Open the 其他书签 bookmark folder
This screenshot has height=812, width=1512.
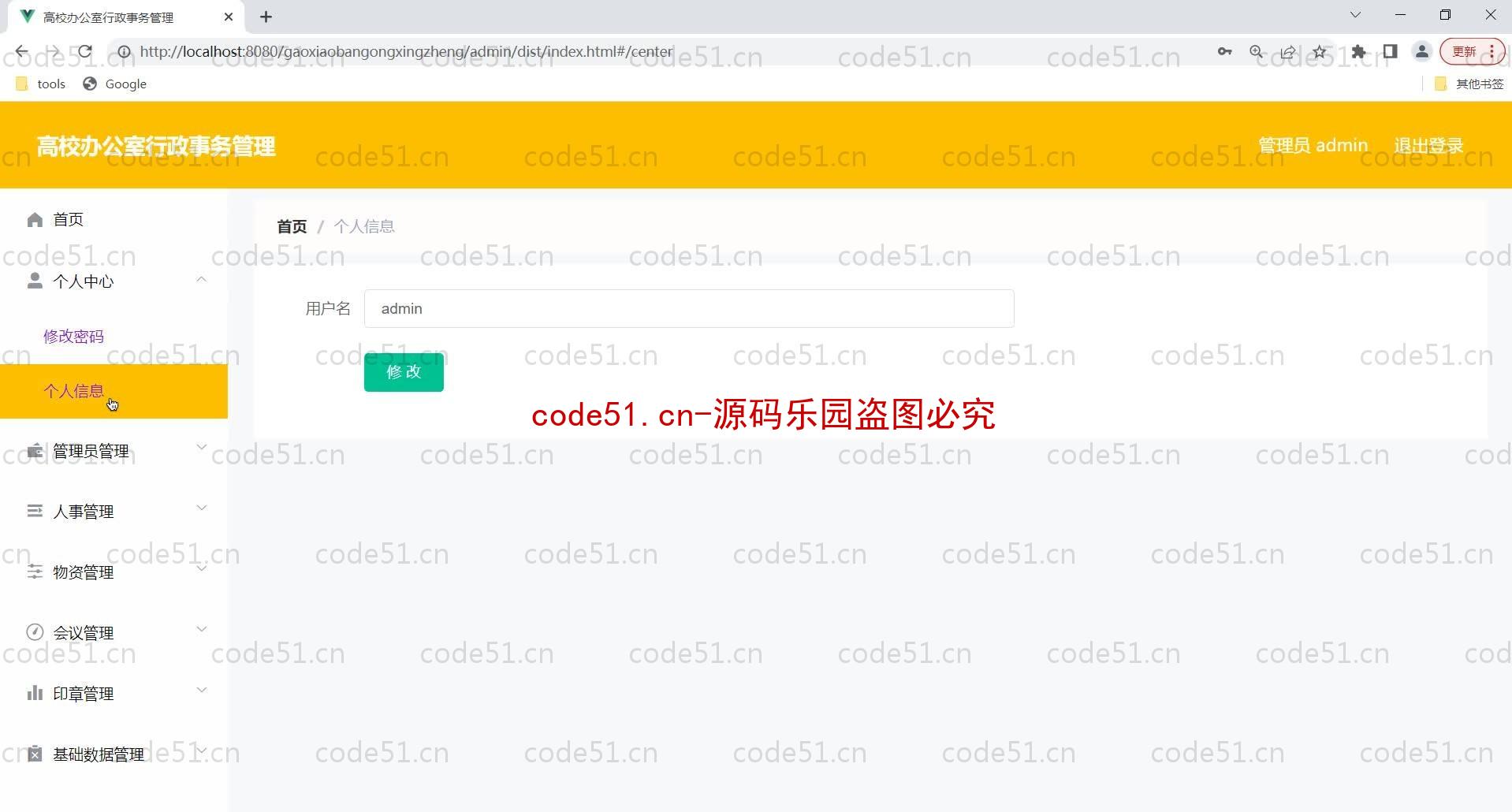[1469, 84]
